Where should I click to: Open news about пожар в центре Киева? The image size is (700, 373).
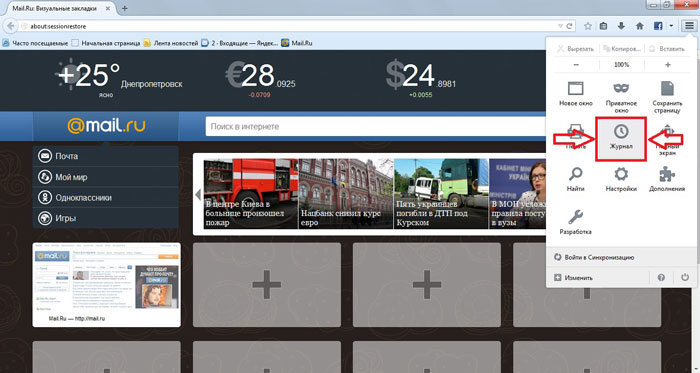coord(251,194)
